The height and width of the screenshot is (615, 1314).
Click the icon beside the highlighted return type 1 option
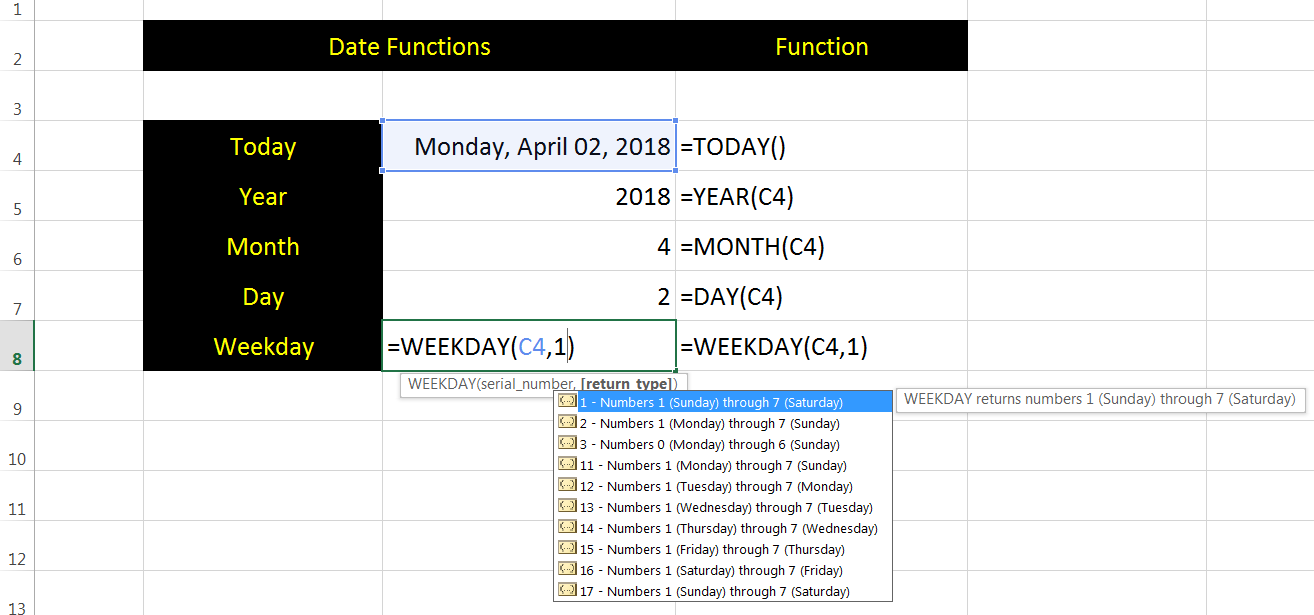(x=567, y=402)
